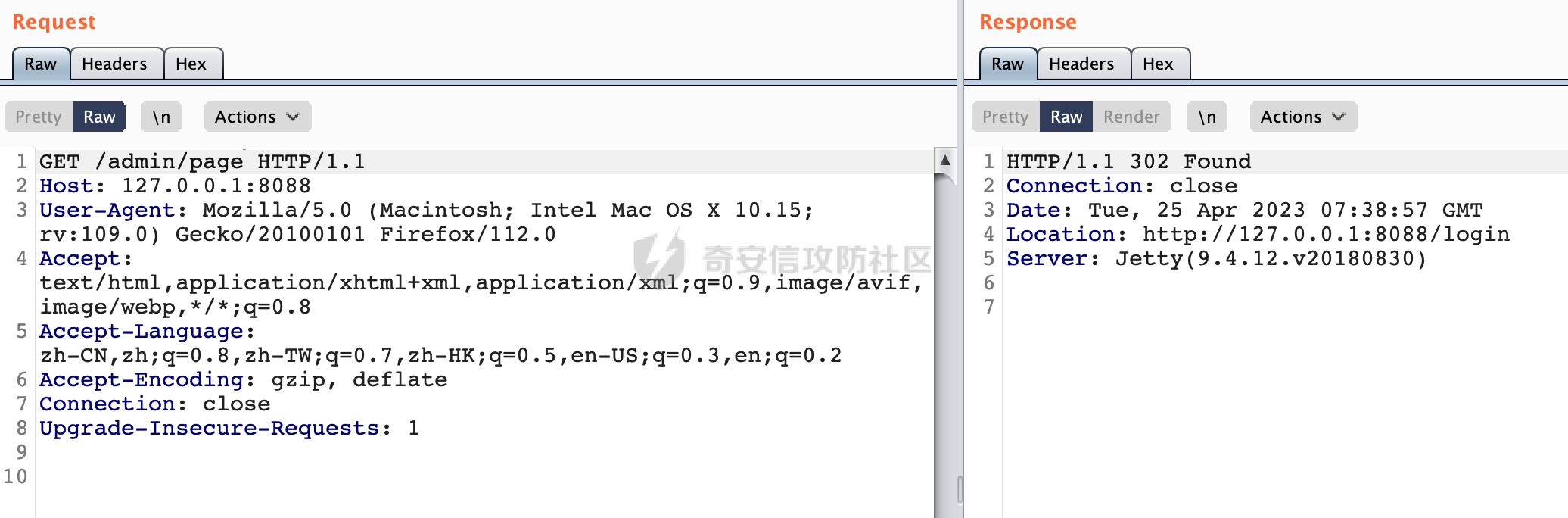This screenshot has height=518, width=1568.
Task: Click the Request editor vertical scrollbar track
Action: 945,341
